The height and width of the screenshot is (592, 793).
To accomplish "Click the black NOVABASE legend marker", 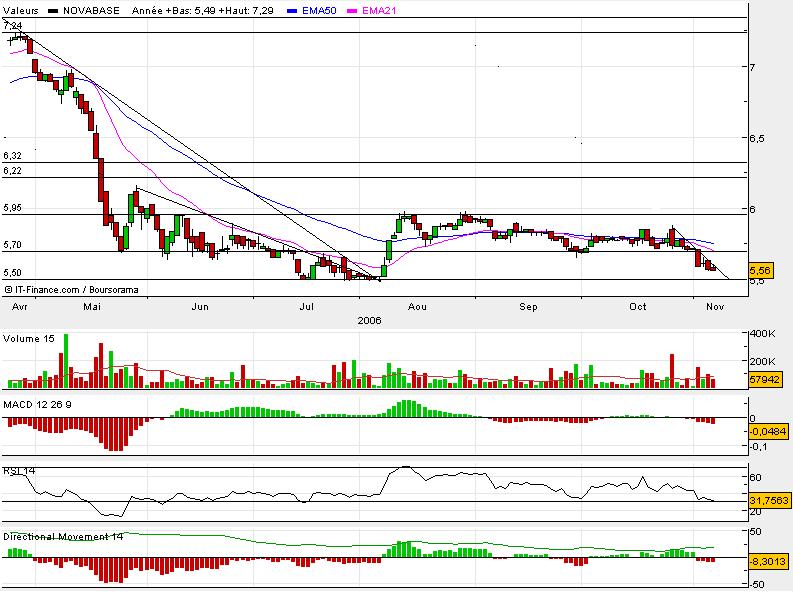I will point(53,10).
